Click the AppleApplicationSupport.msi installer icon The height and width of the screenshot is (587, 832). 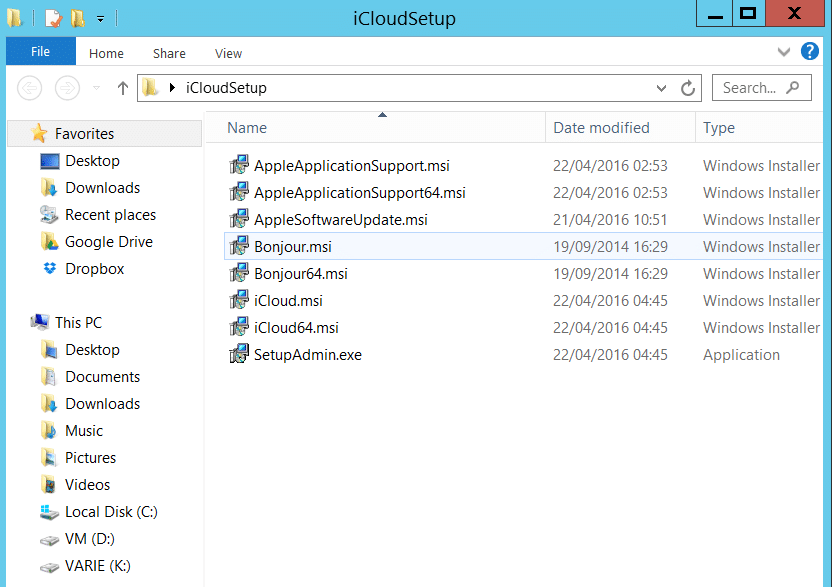pos(239,165)
